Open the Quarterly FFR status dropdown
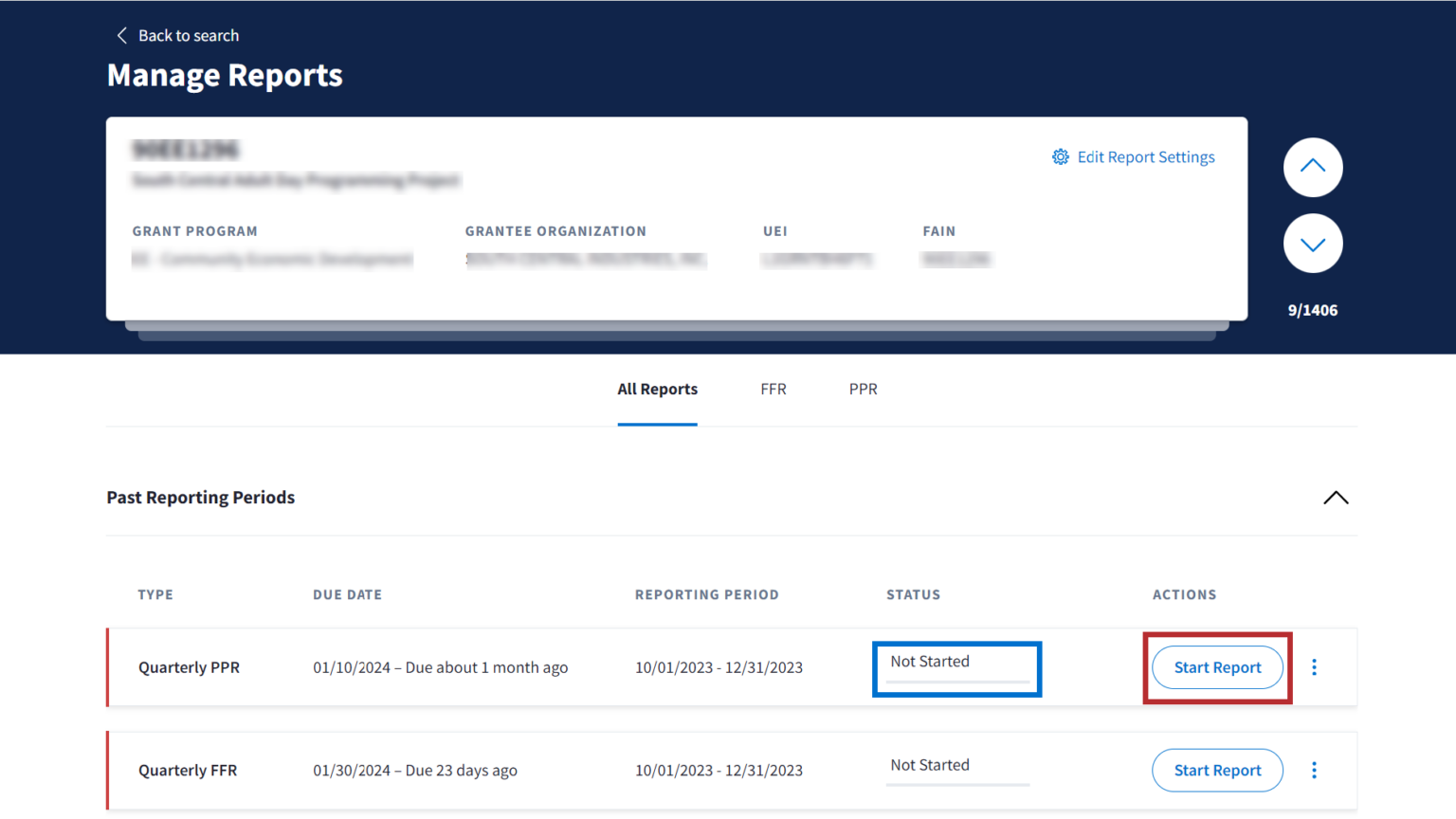This screenshot has height=819, width=1456. [957, 767]
